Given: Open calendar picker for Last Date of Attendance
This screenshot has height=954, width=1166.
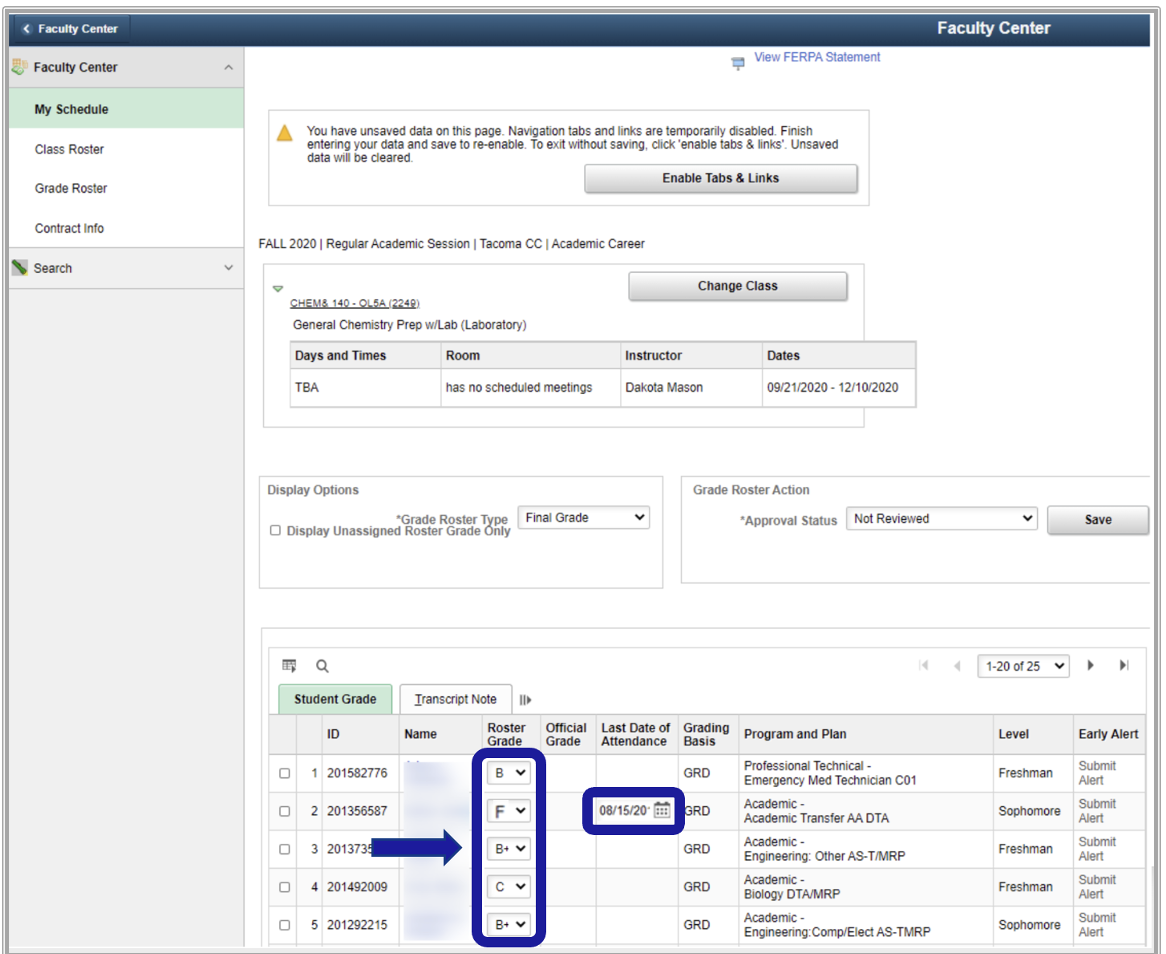Looking at the screenshot, I should tap(662, 810).
